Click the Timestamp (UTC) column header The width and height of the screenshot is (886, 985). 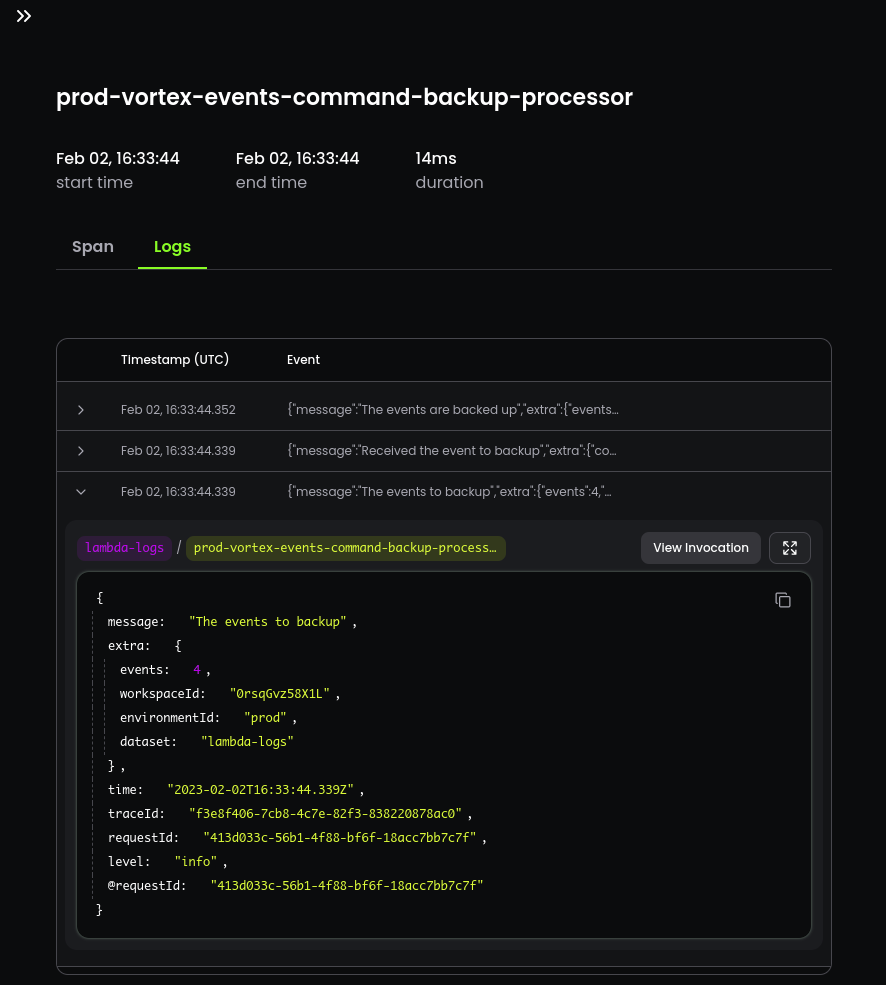pos(175,359)
